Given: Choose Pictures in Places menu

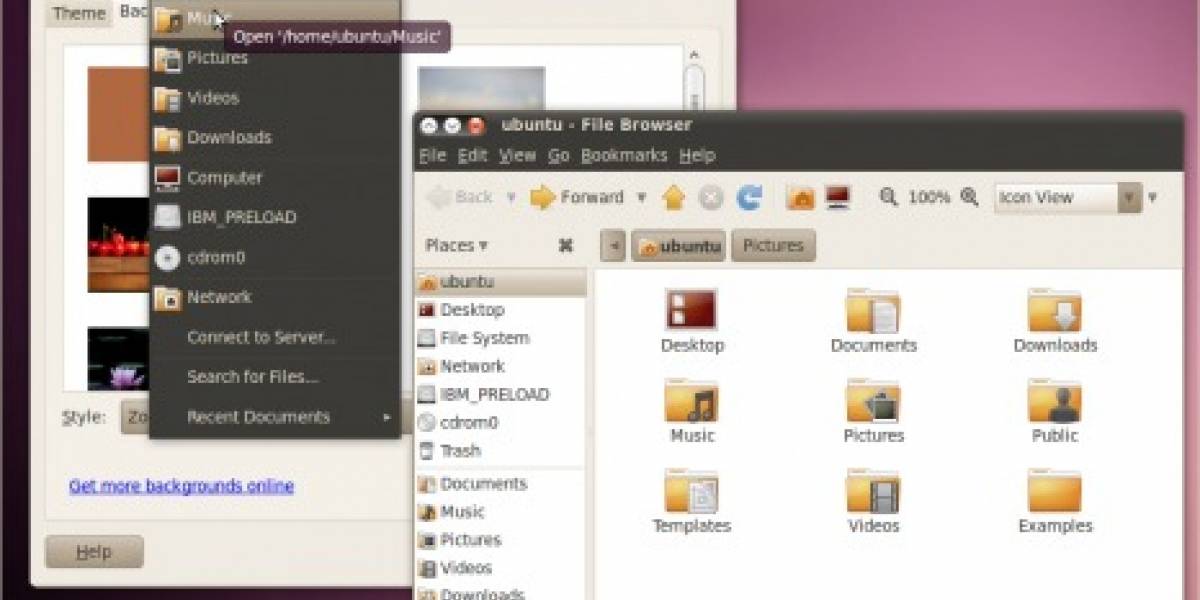Looking at the screenshot, I should 275,58.
